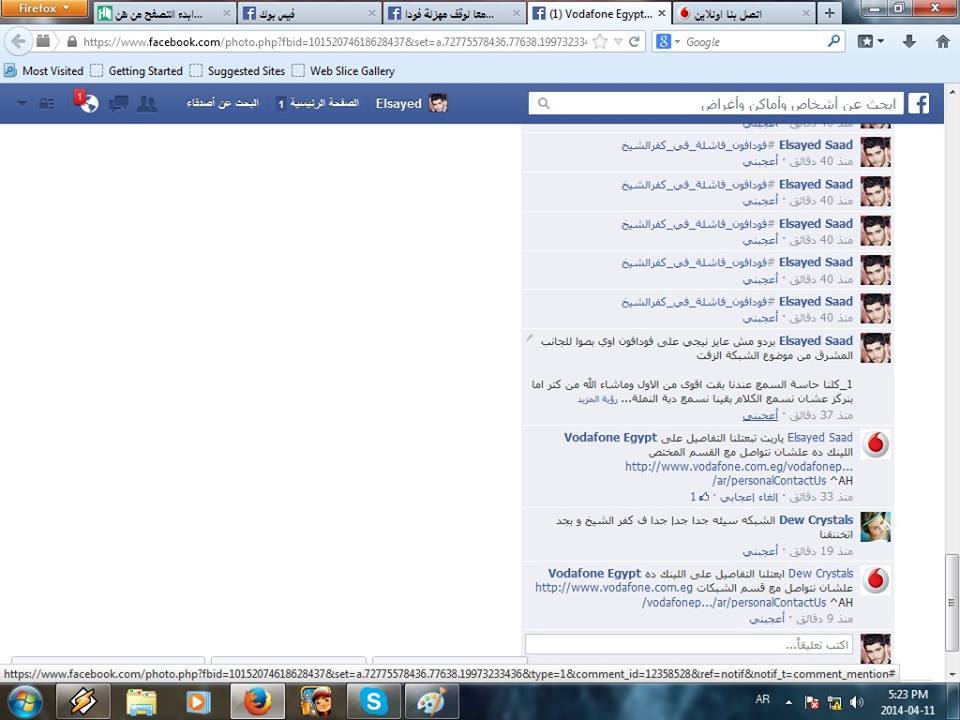Click the Facebook logo icon
Image resolution: width=960 pixels, height=720 pixels.
[x=919, y=103]
